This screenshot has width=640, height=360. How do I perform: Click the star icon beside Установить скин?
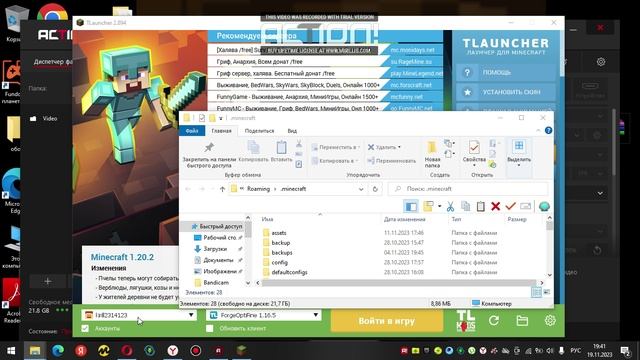(467, 92)
